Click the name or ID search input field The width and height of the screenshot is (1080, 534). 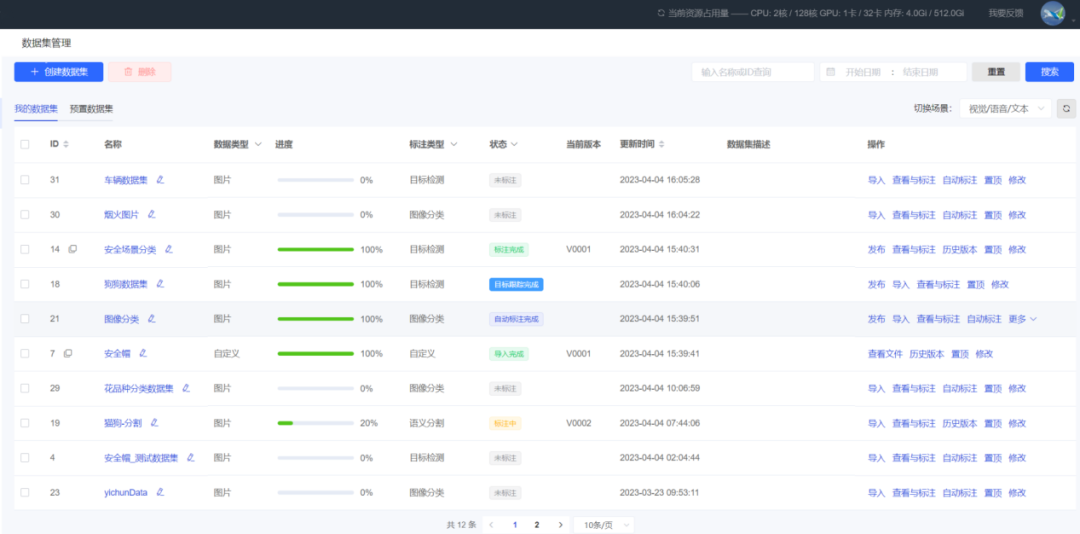[752, 72]
